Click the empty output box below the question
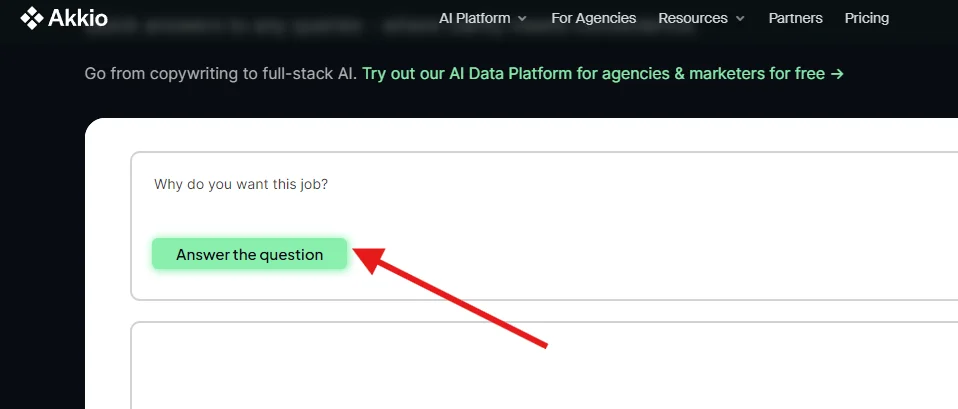Viewport: 958px width, 409px height. click(x=544, y=366)
